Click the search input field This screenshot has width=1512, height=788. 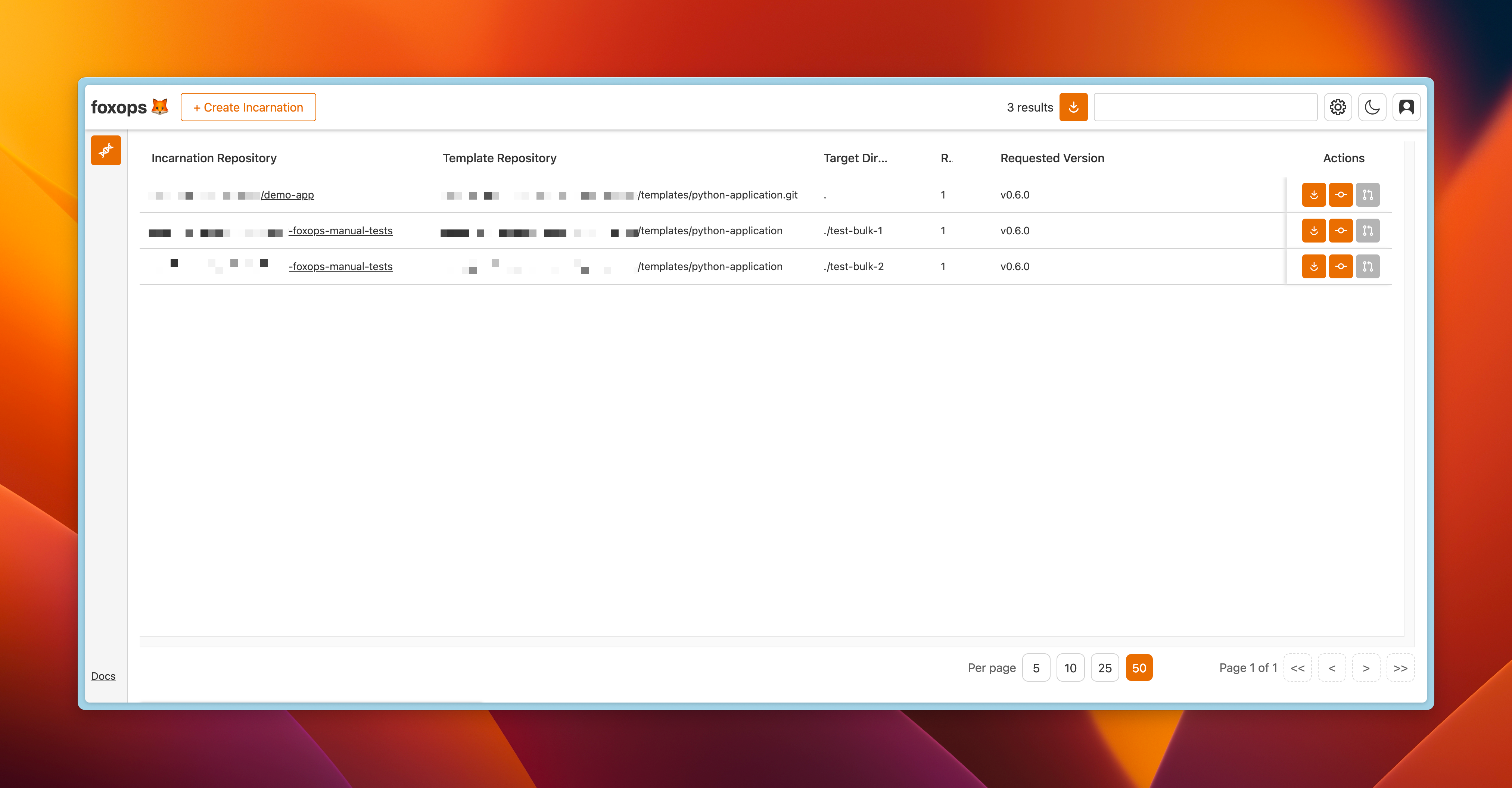pos(1205,107)
